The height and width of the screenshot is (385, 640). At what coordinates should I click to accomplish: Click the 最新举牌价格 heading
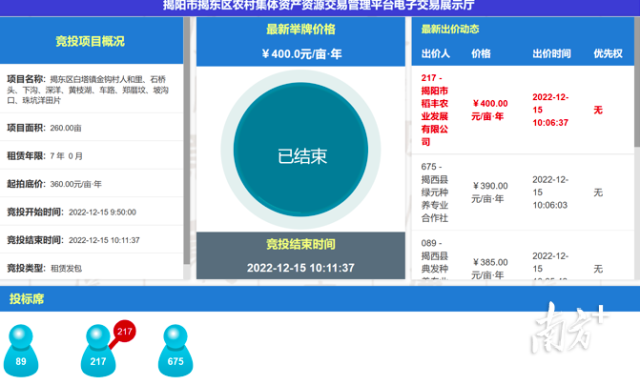click(x=301, y=29)
